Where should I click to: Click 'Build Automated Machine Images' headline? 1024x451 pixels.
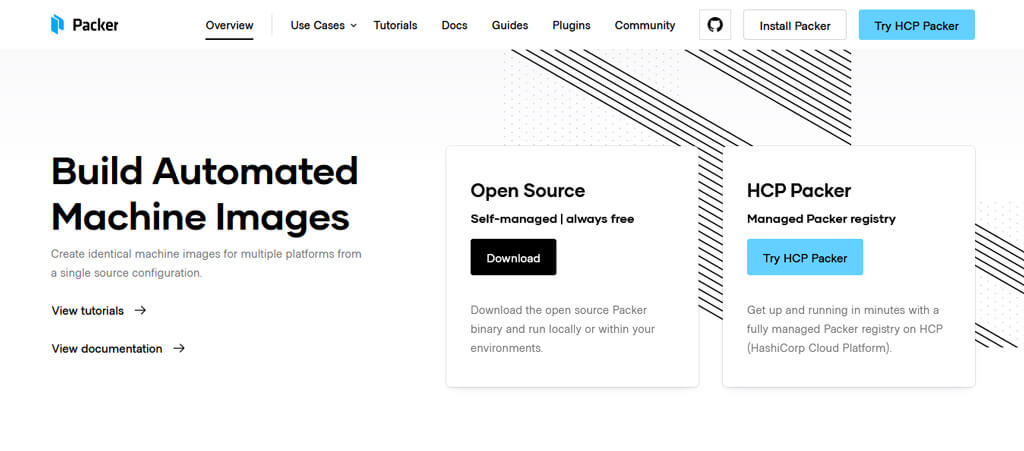204,194
